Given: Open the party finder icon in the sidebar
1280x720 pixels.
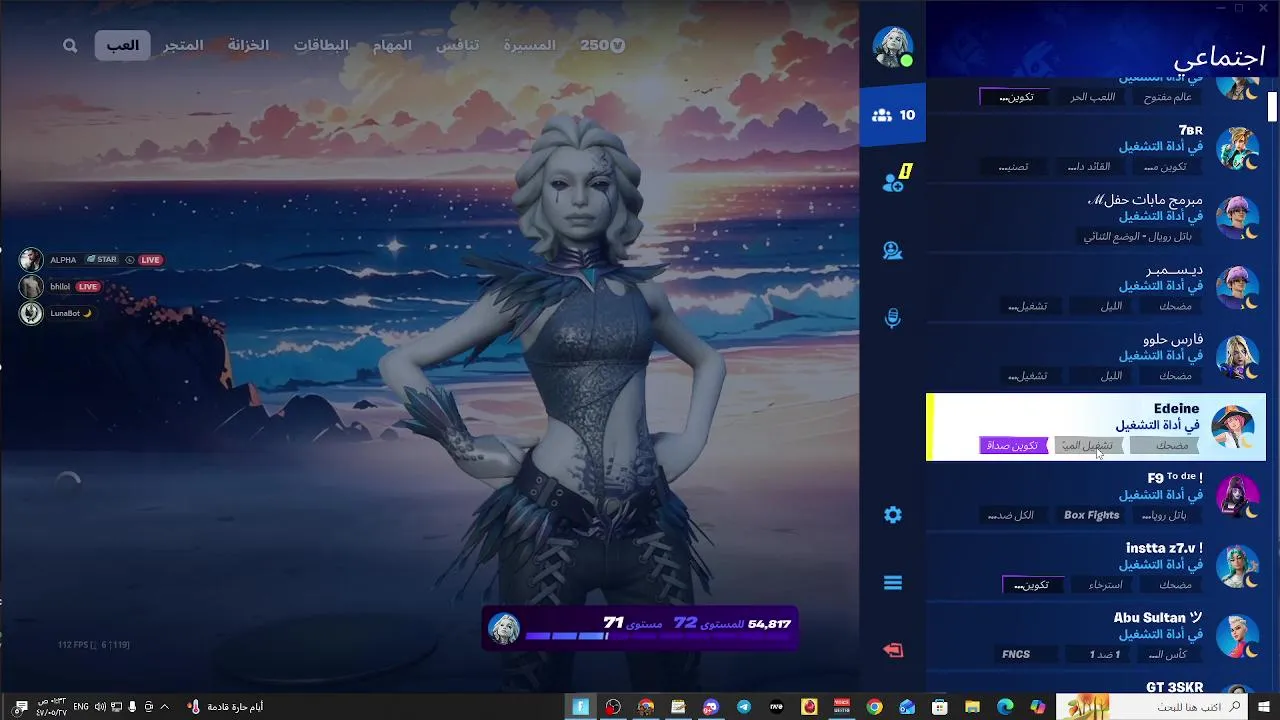Looking at the screenshot, I should click(x=893, y=250).
